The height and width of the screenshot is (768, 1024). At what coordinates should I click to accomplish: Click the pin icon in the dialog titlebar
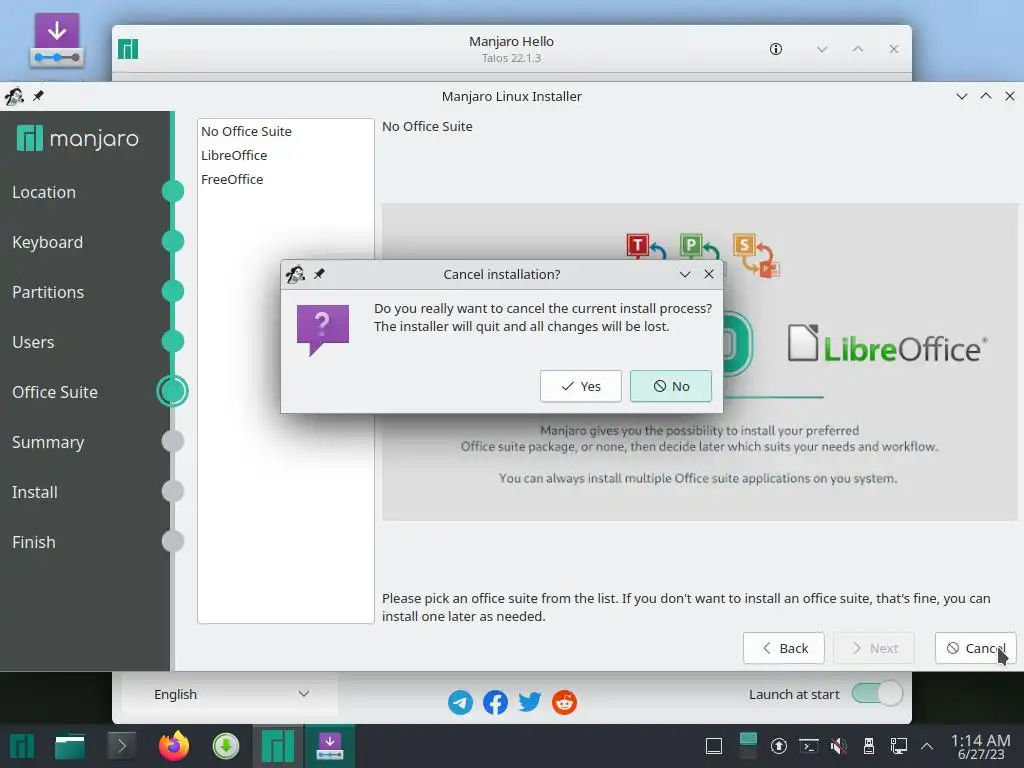coord(319,274)
